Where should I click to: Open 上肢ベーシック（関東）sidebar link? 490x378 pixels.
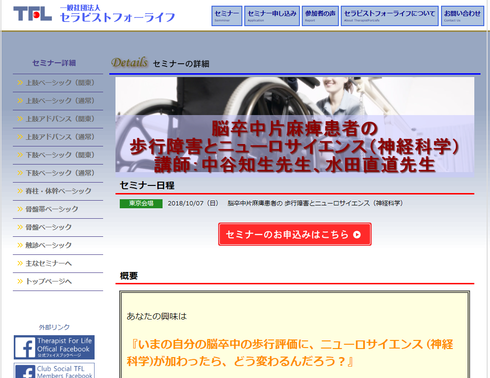coord(58,83)
